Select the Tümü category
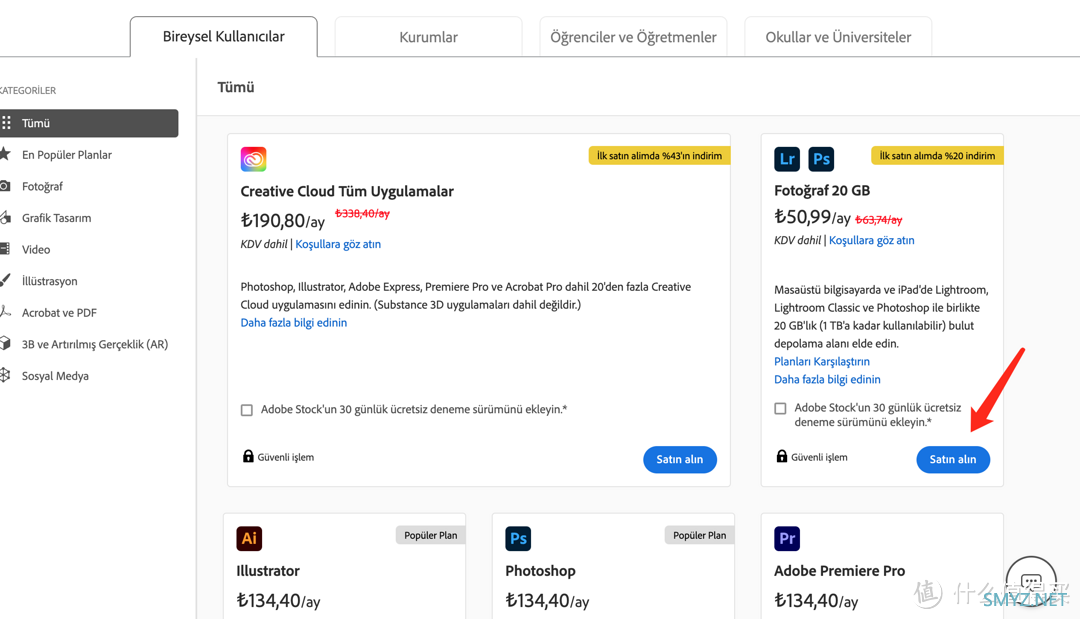Screen dimensions: 1080x619 [x=89, y=123]
